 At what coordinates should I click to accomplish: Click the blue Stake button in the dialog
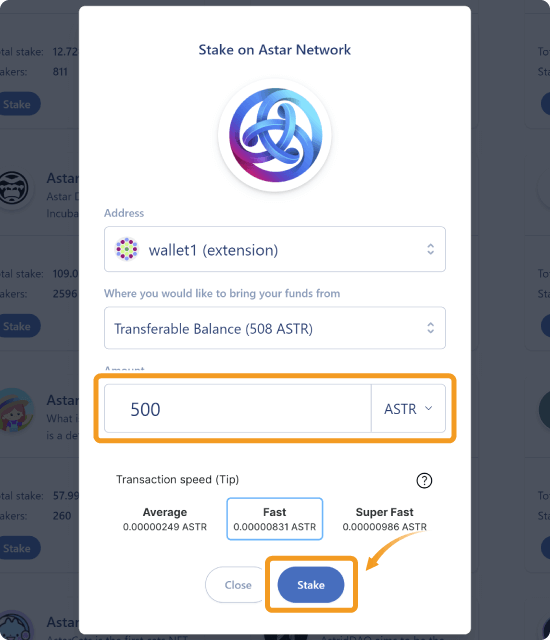[311, 585]
